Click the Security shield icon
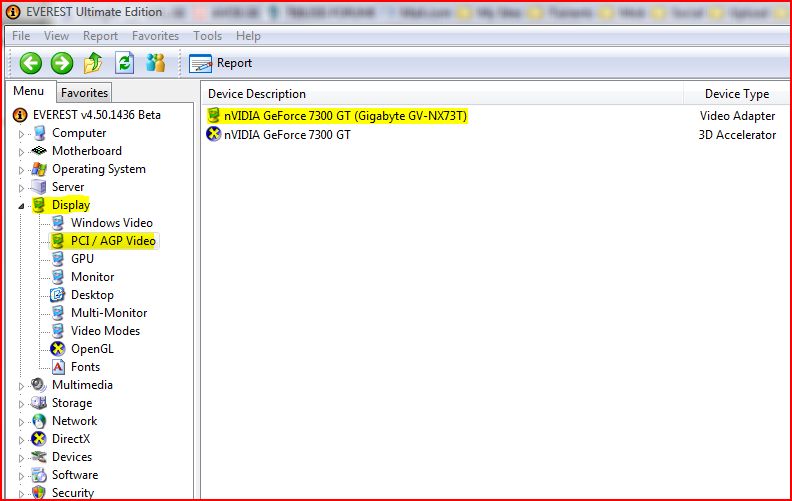Viewport: 792px width, 501px height. point(39,492)
